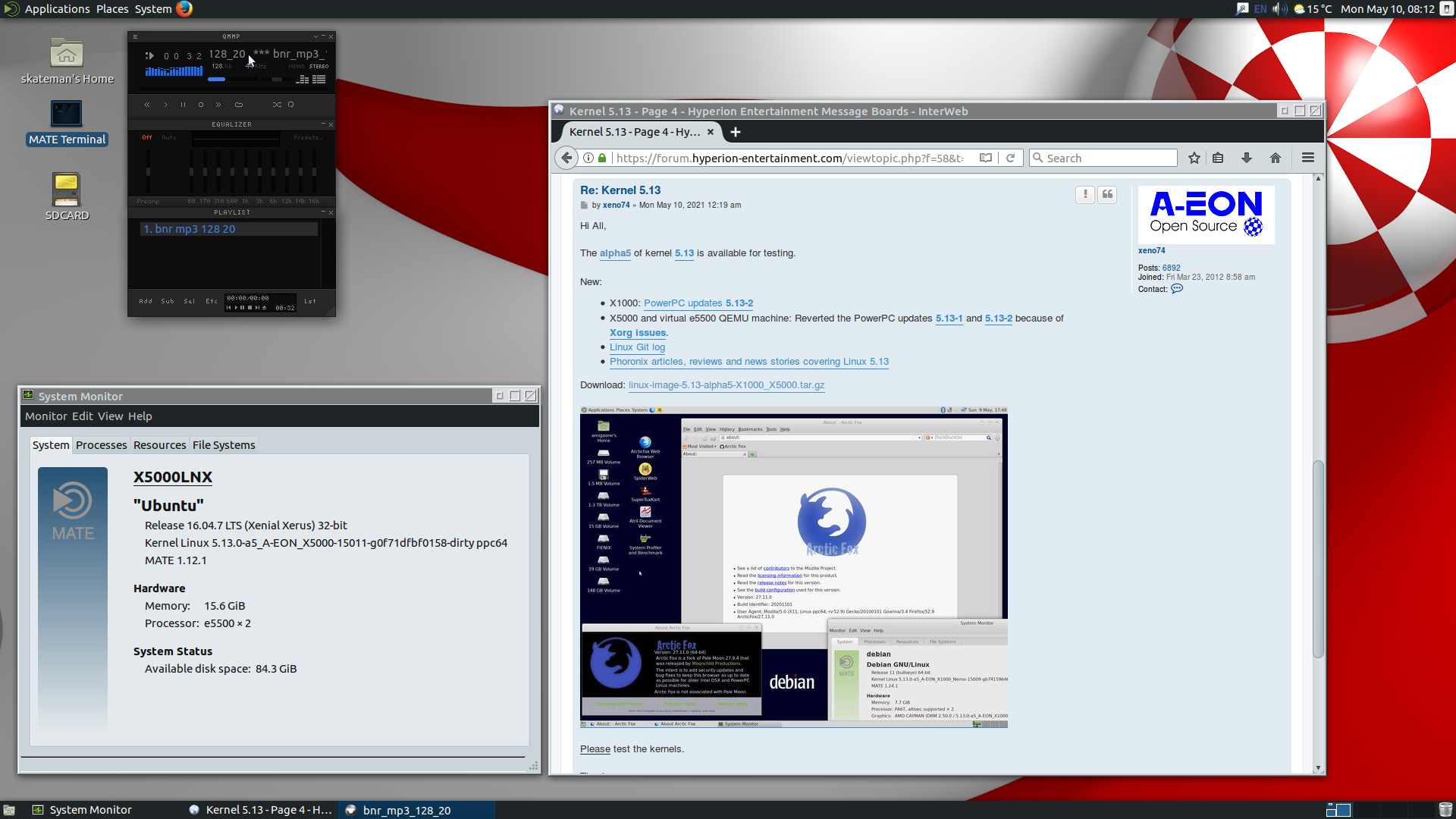The image size is (1456, 819).
Task: Click QMMP previous track button
Action: 147,105
